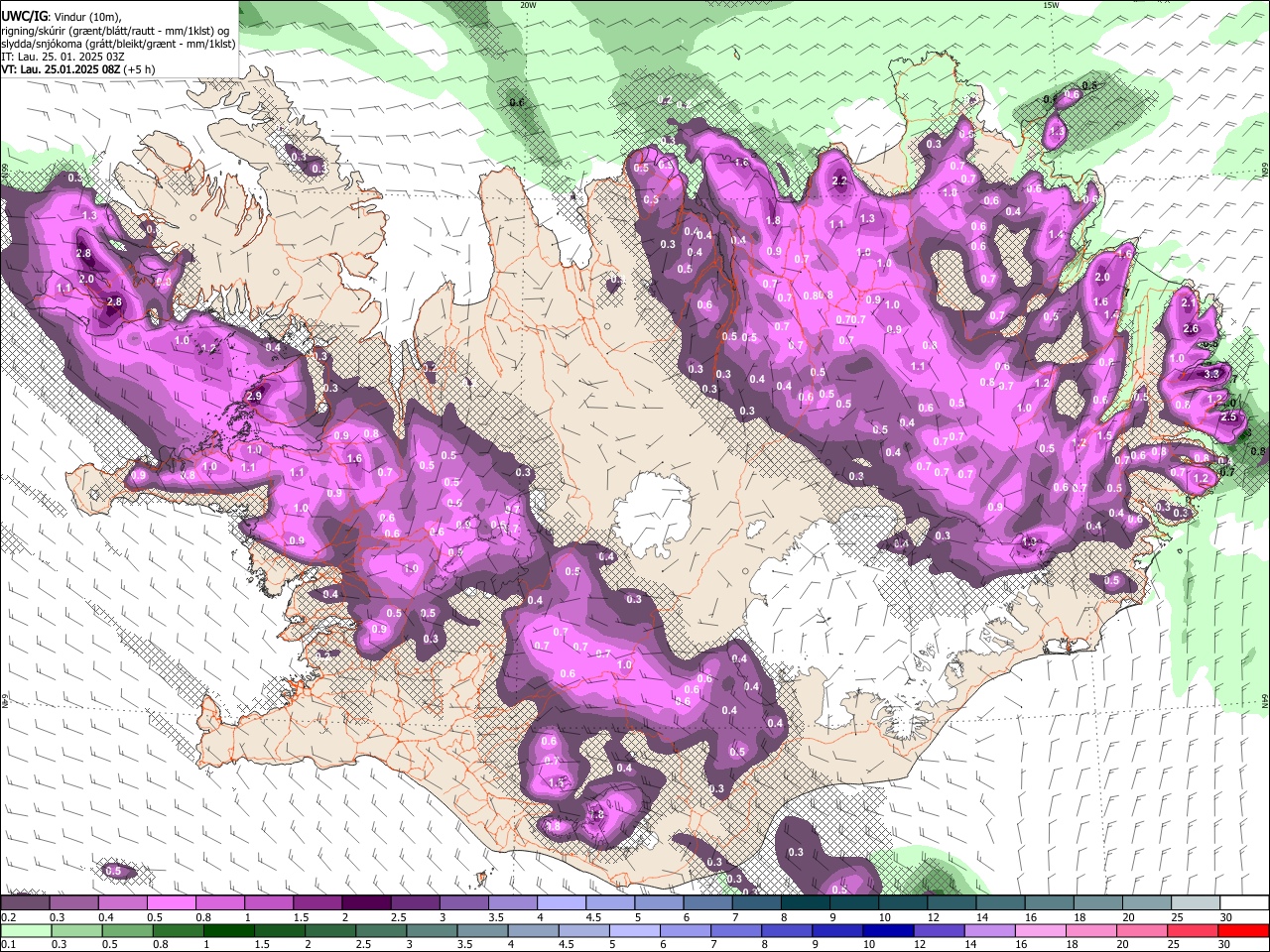Viewport: 1270px width, 952px height.
Task: Click the 'slydda/snjókoma (grátt/bleikt/grænt' description line
Action: (118, 44)
